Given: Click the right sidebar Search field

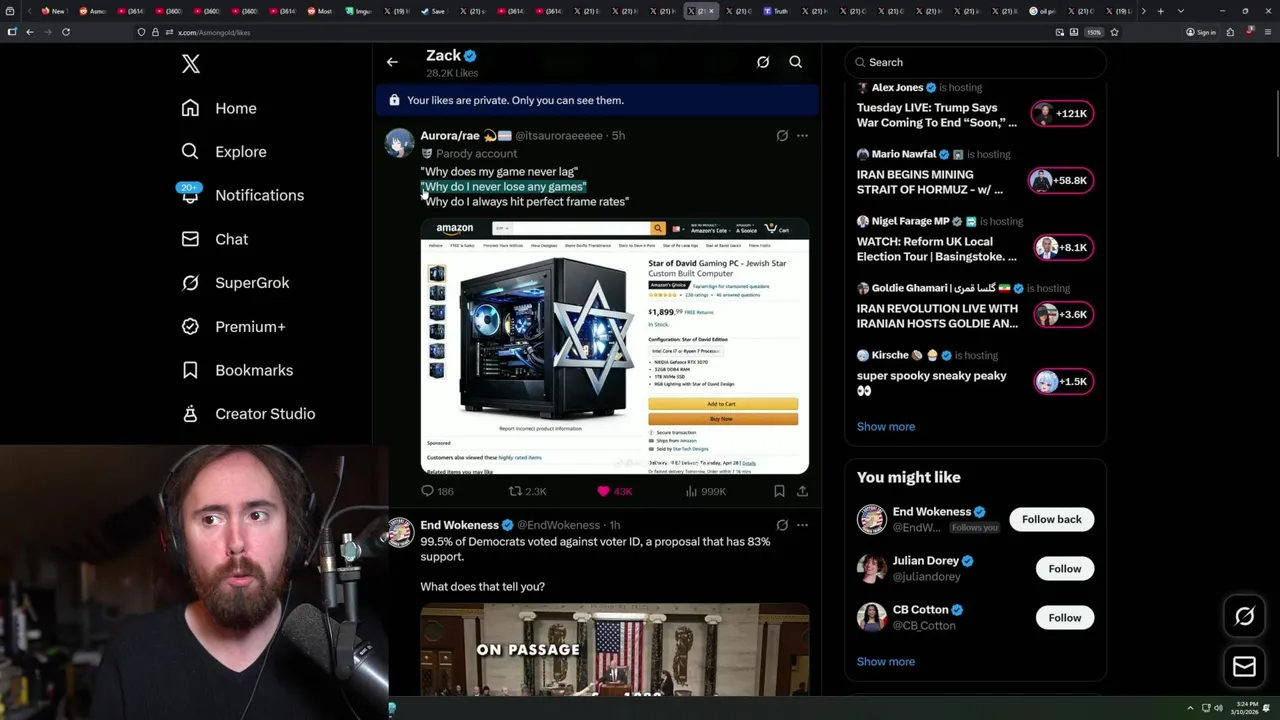Looking at the screenshot, I should pyautogui.click(x=976, y=62).
